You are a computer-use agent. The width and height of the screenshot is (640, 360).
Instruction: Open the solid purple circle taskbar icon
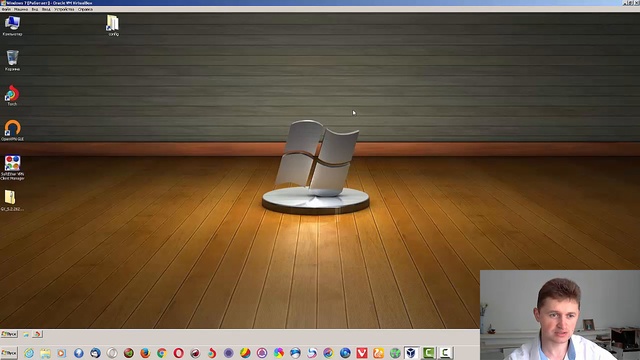229,353
